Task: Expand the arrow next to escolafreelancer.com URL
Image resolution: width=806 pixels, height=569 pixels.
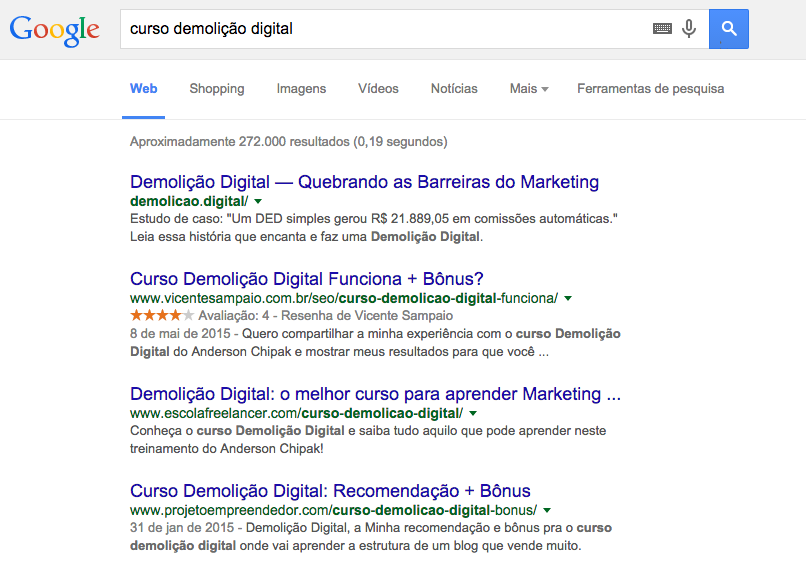Action: pos(473,413)
